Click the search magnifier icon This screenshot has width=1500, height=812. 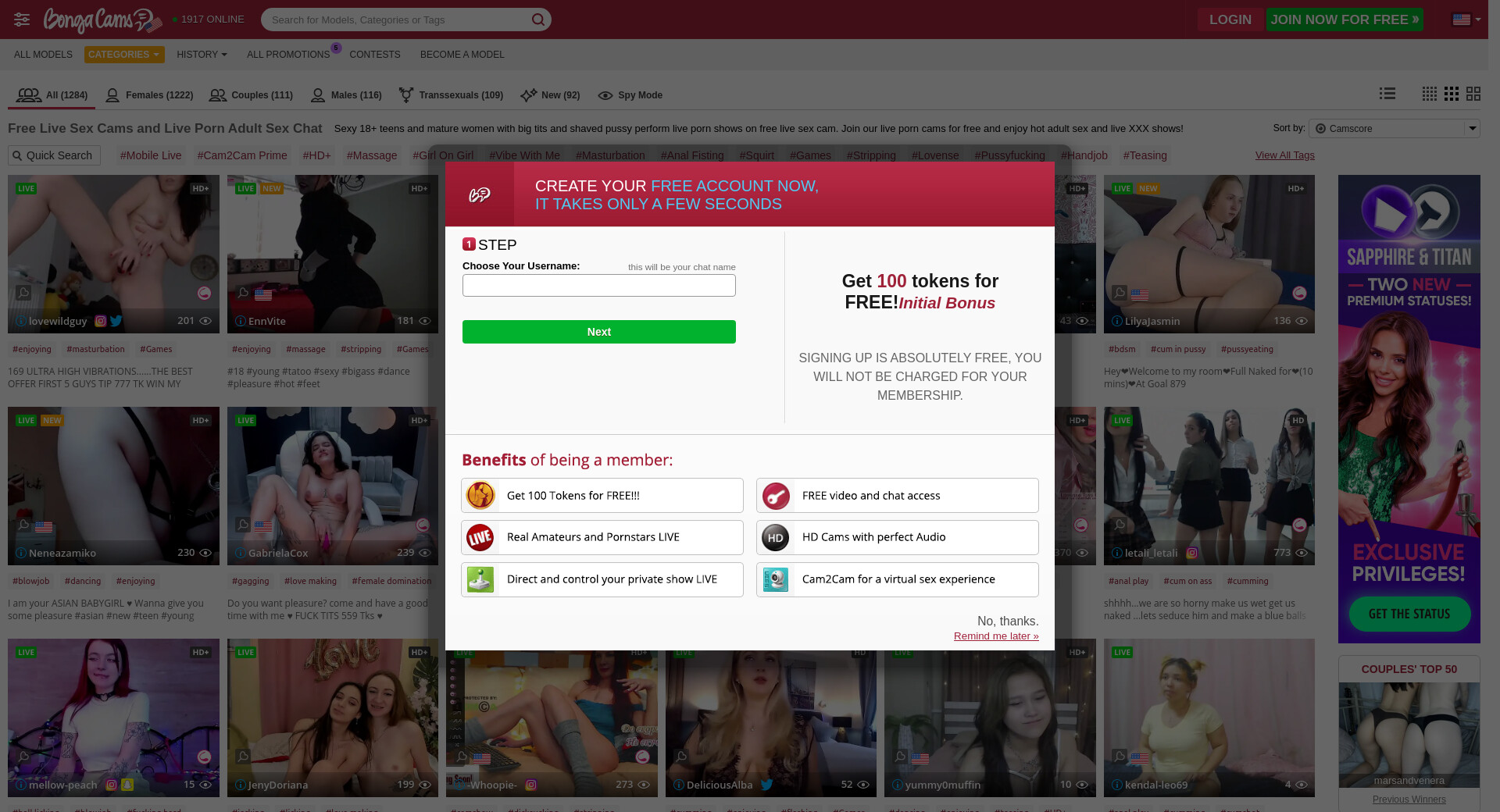point(538,20)
